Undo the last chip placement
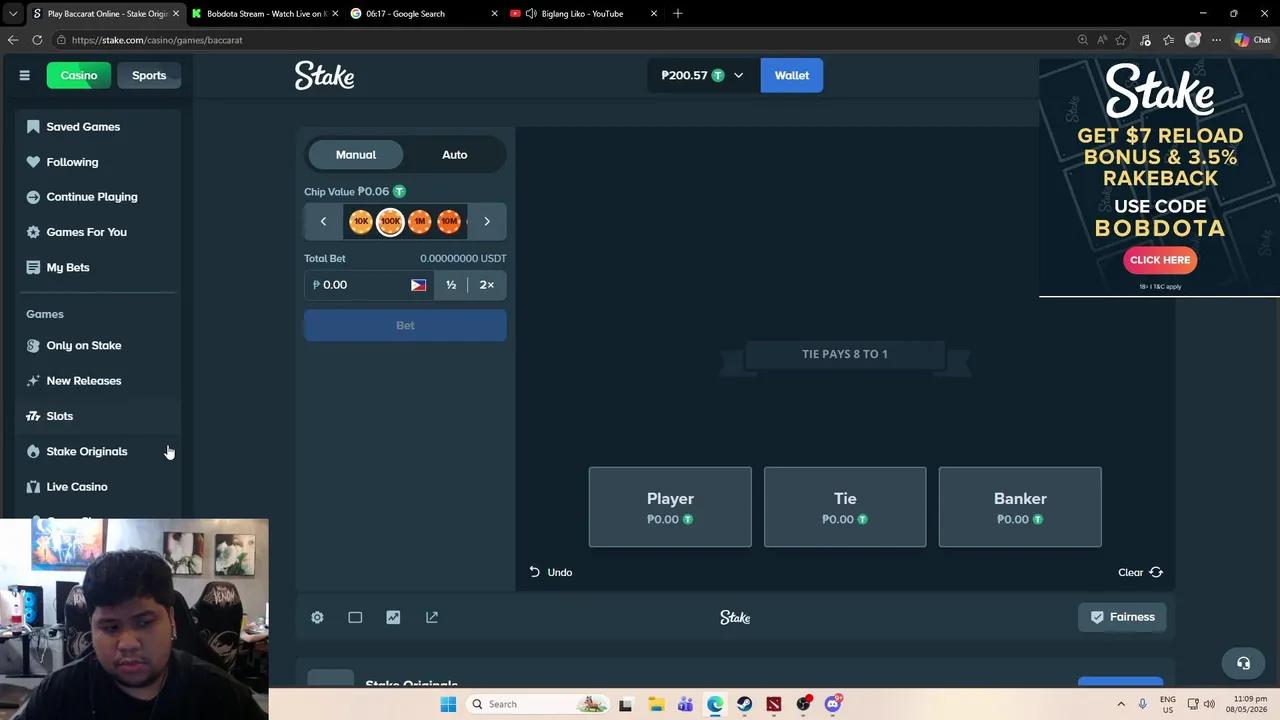This screenshot has height=720, width=1280. coord(551,572)
